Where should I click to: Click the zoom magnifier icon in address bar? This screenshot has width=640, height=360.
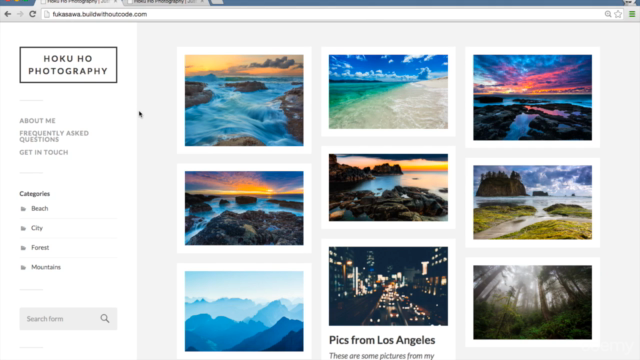pos(608,14)
